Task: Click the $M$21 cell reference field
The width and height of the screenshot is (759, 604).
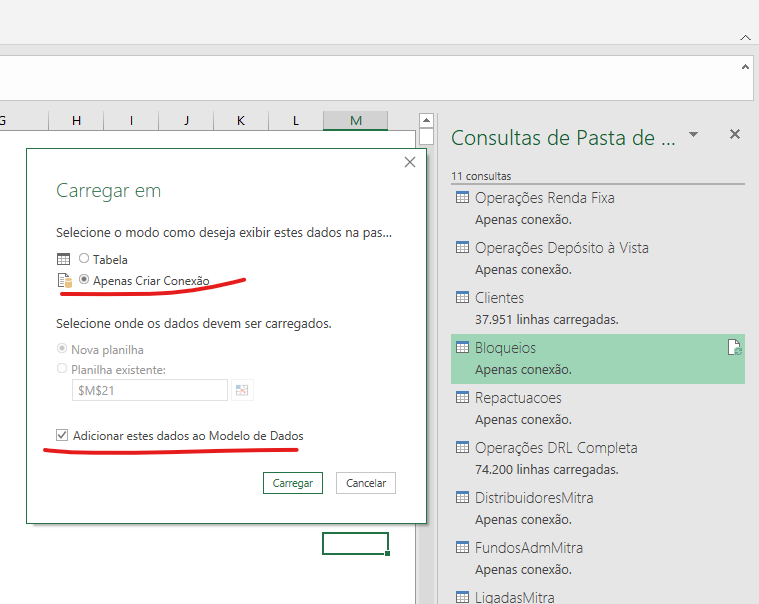Action: pos(150,390)
